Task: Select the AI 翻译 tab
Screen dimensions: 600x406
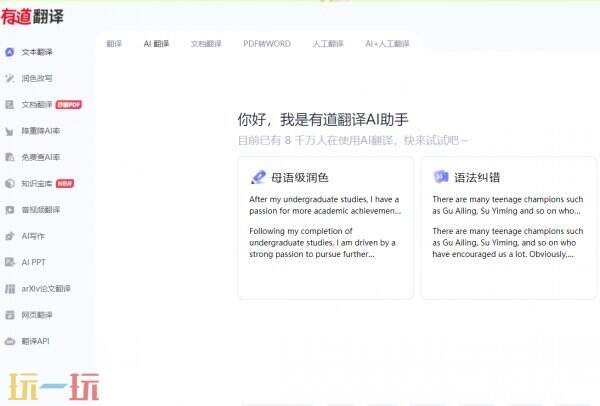Action: [x=156, y=44]
